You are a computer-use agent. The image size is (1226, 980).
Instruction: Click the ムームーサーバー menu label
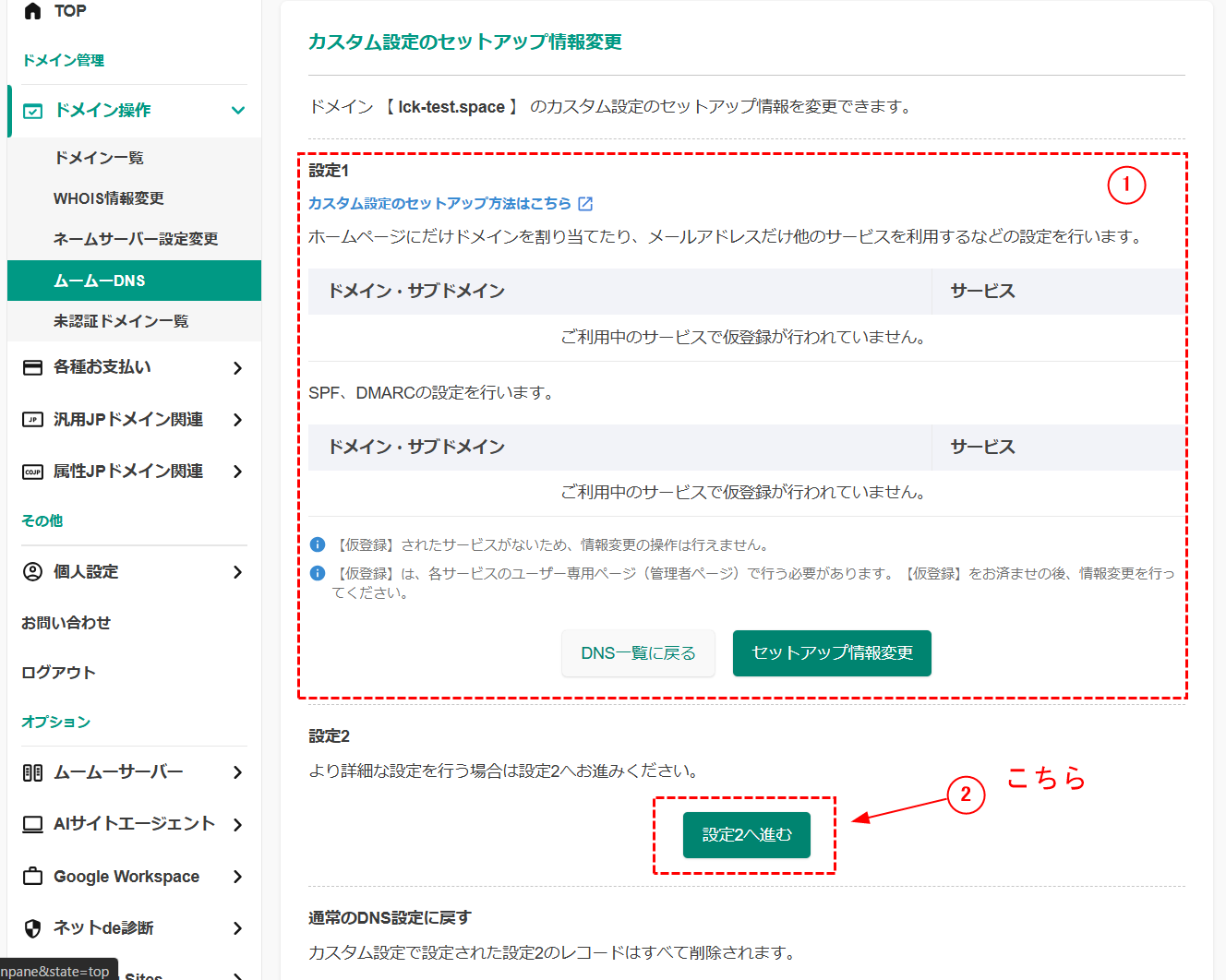(118, 772)
